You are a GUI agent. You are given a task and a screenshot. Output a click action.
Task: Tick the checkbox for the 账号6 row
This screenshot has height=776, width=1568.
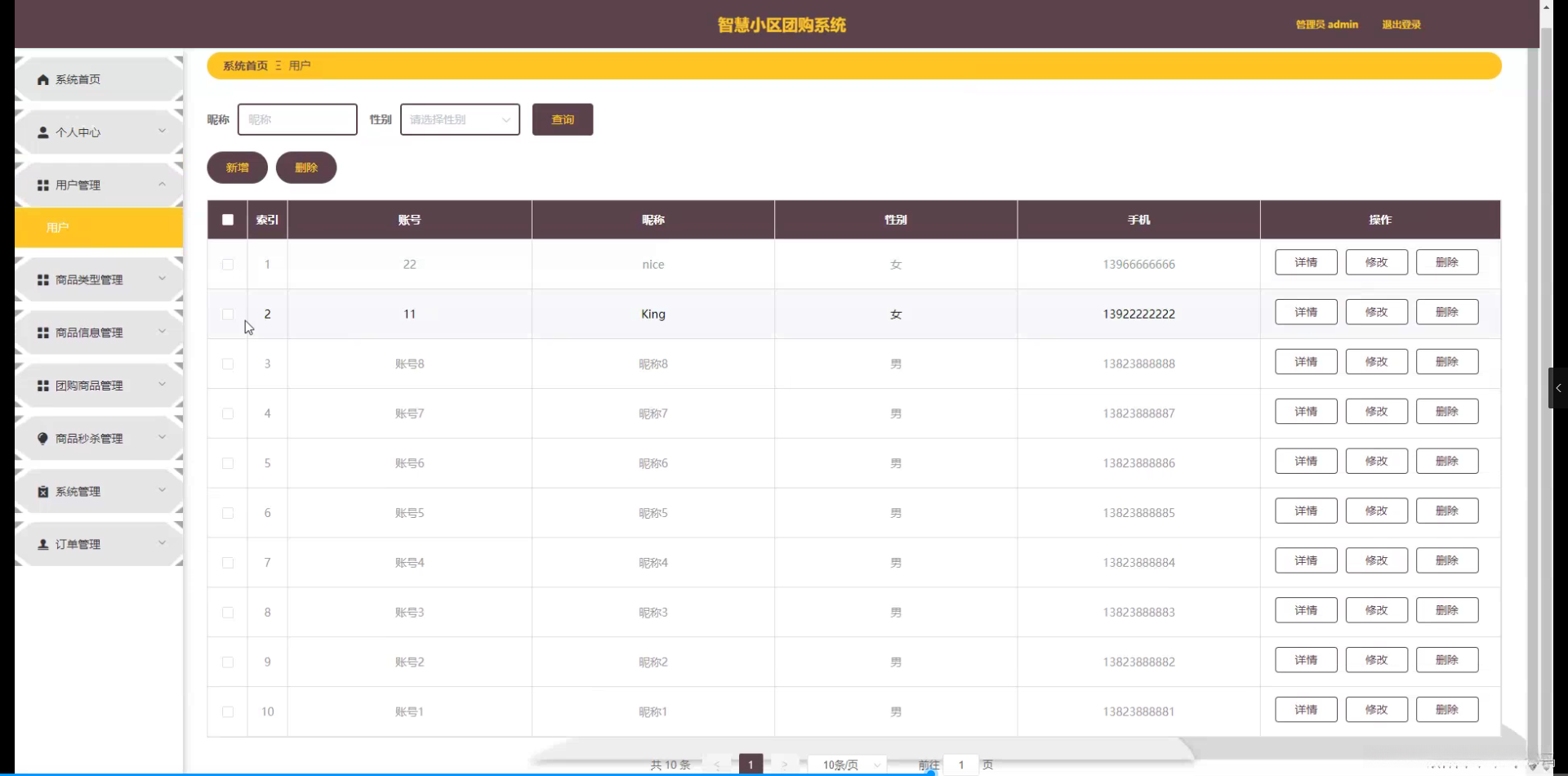(228, 464)
